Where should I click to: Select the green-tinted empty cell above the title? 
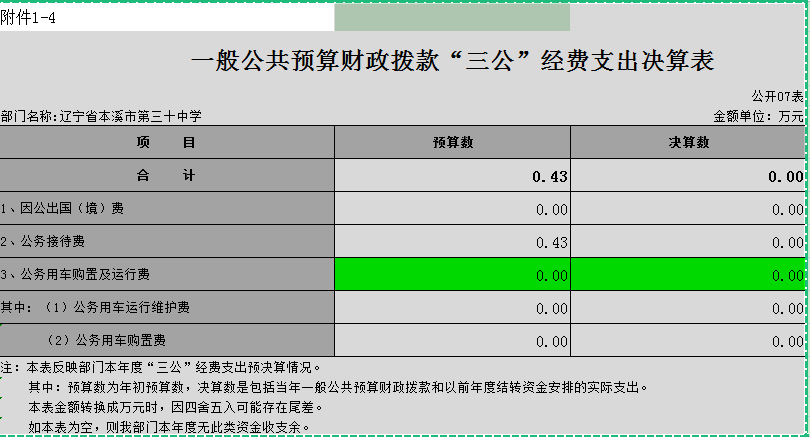click(x=452, y=18)
